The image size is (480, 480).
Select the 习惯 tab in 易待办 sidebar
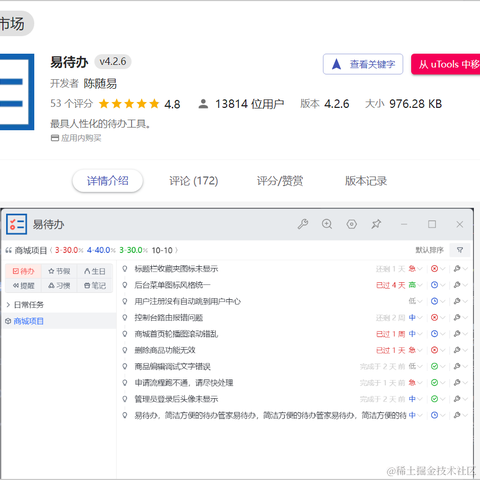point(59,286)
